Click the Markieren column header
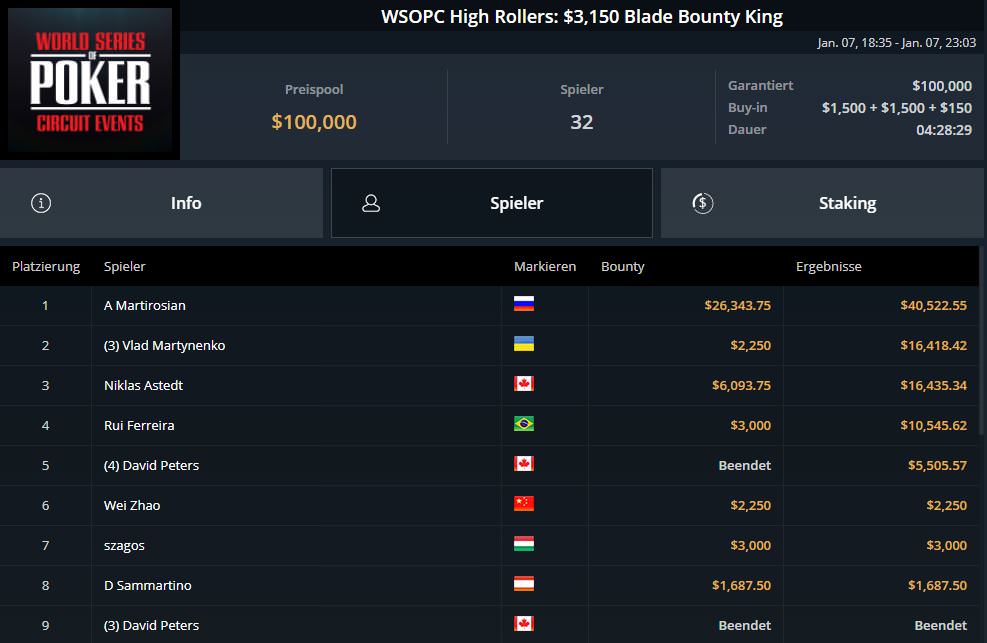The height and width of the screenshot is (643, 987). coord(545,267)
